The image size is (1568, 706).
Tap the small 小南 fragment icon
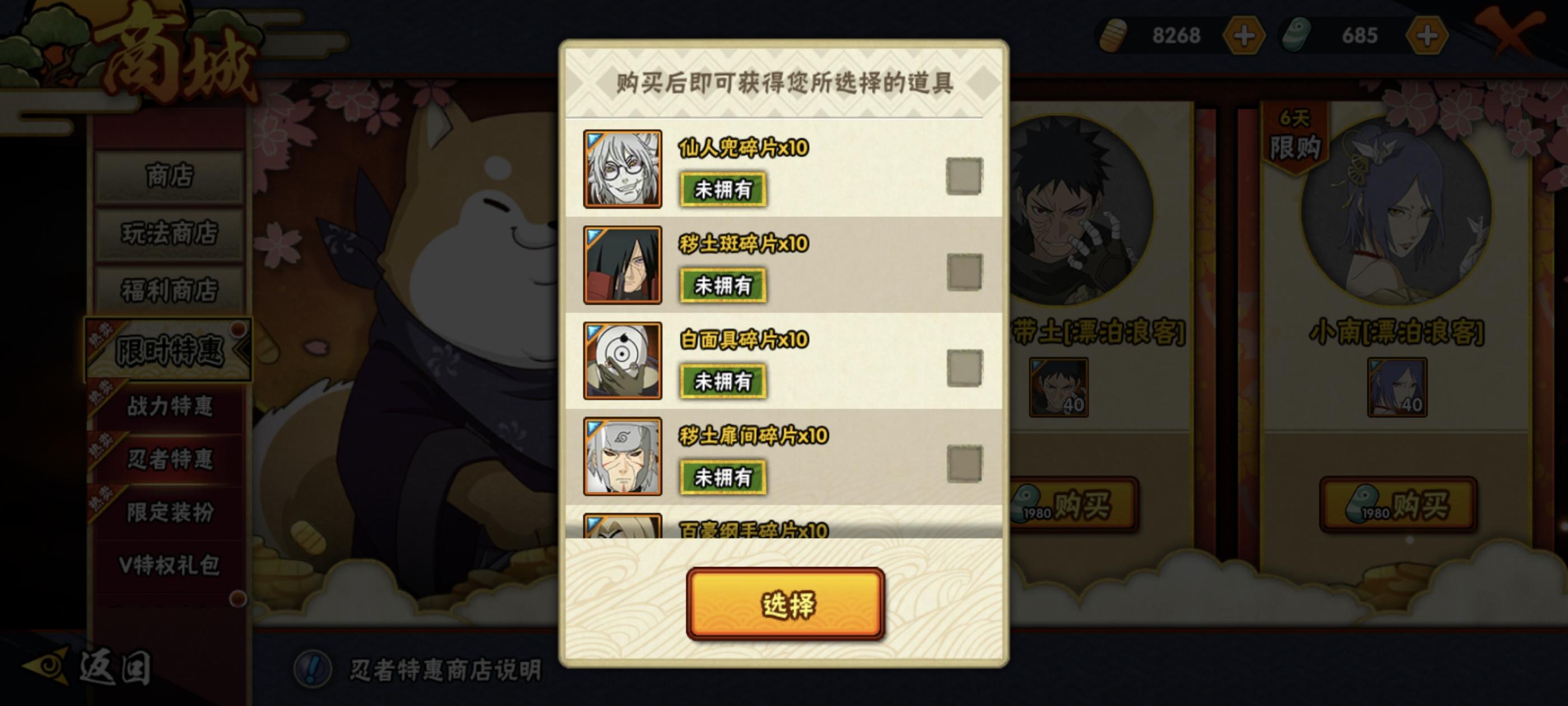[x=1397, y=387]
